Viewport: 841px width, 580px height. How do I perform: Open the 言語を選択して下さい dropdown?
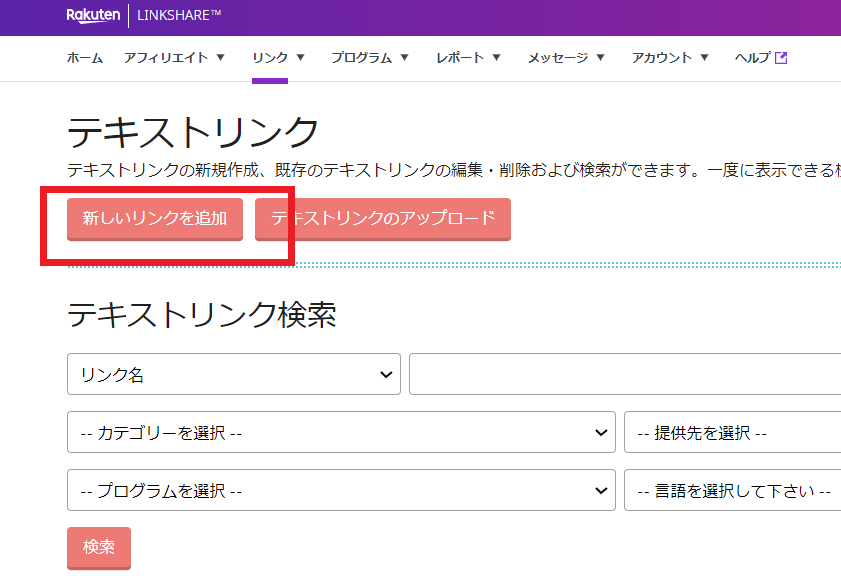pyautogui.click(x=732, y=491)
